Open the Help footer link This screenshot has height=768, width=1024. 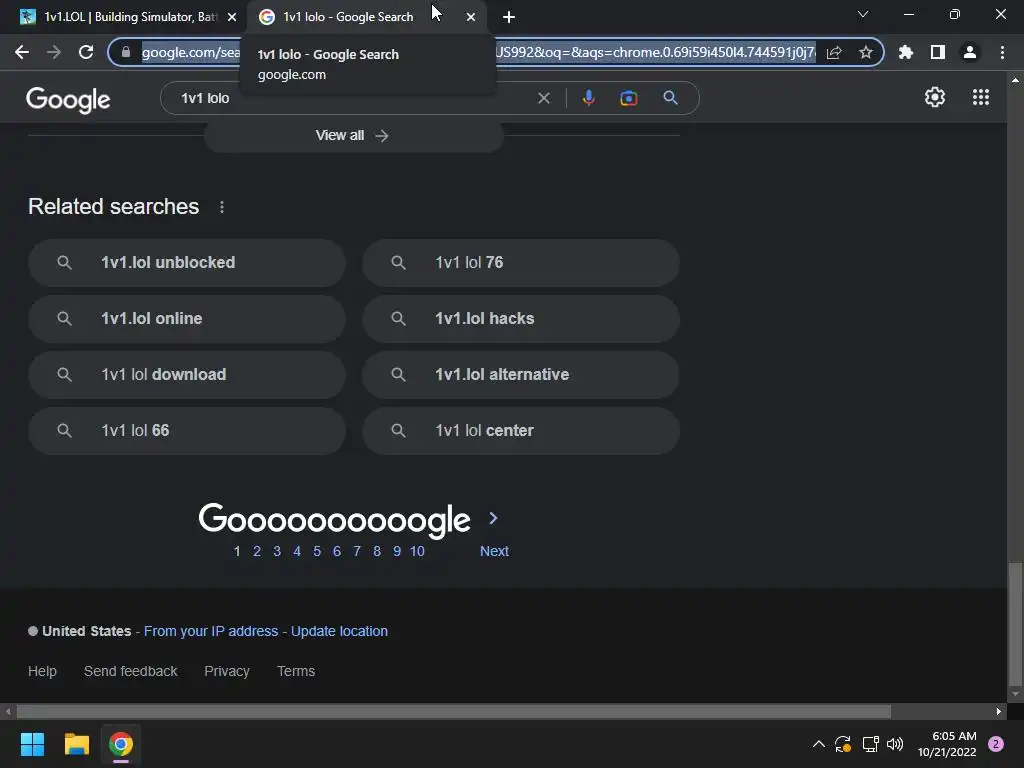click(x=42, y=671)
